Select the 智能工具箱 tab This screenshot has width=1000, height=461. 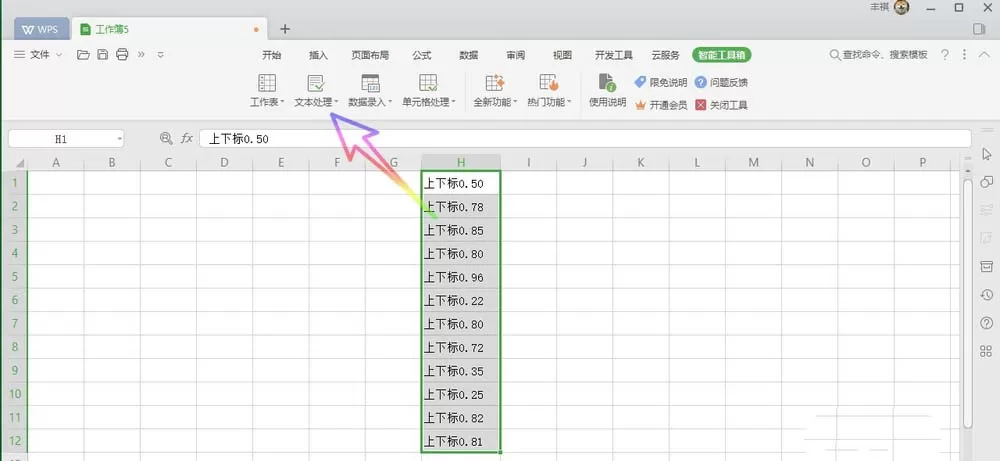[x=722, y=55]
